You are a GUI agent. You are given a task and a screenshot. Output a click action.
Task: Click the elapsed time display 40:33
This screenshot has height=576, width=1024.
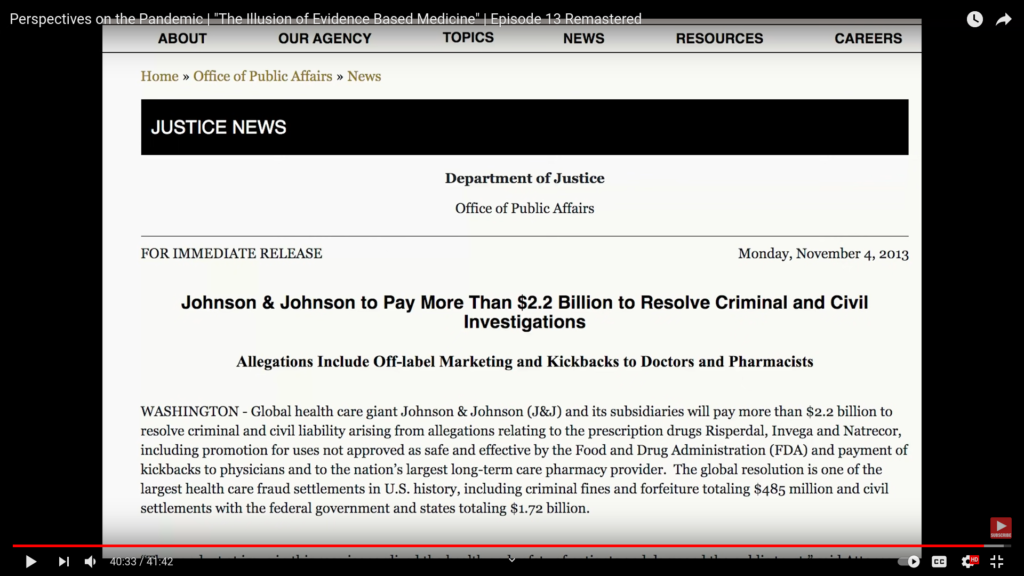click(x=123, y=562)
